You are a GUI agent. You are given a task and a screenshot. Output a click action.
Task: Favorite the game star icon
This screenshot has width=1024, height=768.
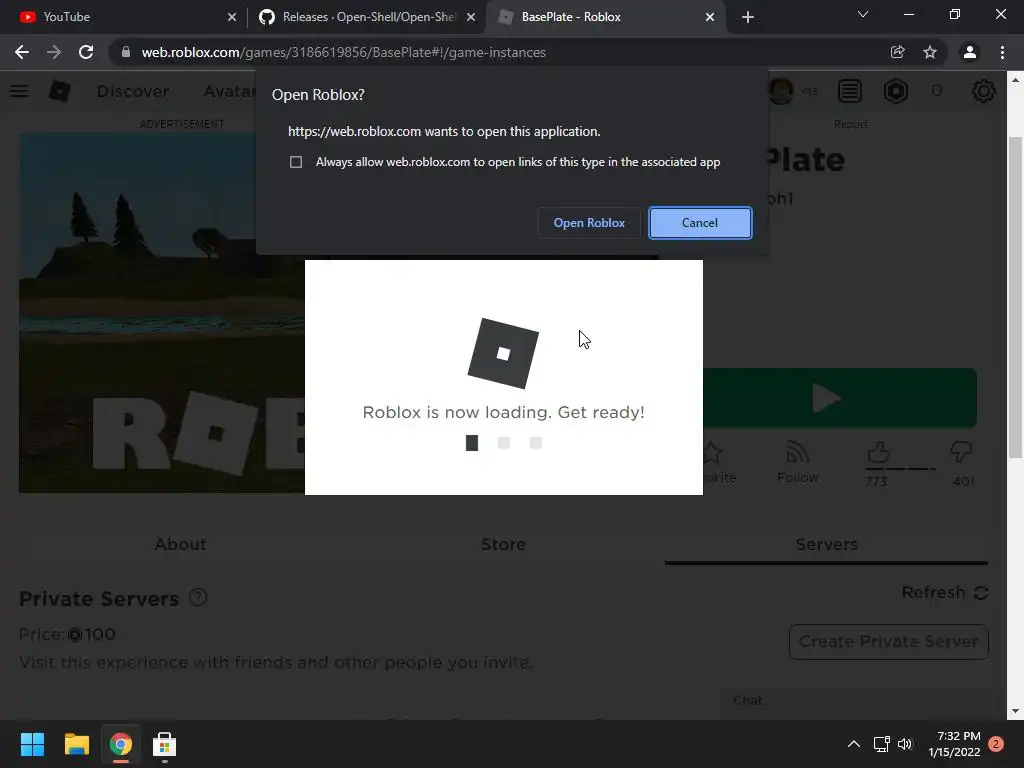[713, 452]
